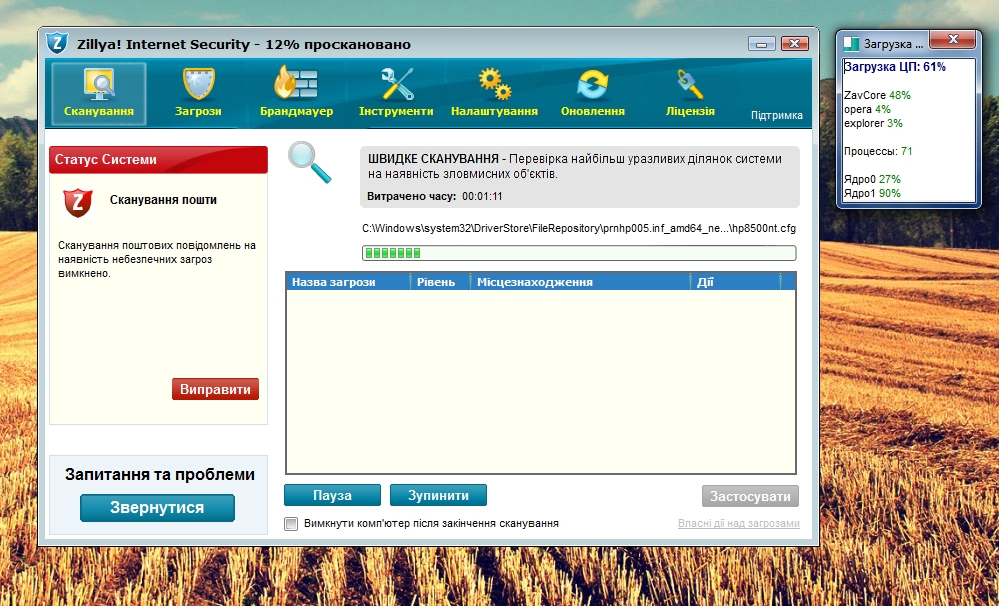Open the Інструменти tools icon

(x=396, y=84)
